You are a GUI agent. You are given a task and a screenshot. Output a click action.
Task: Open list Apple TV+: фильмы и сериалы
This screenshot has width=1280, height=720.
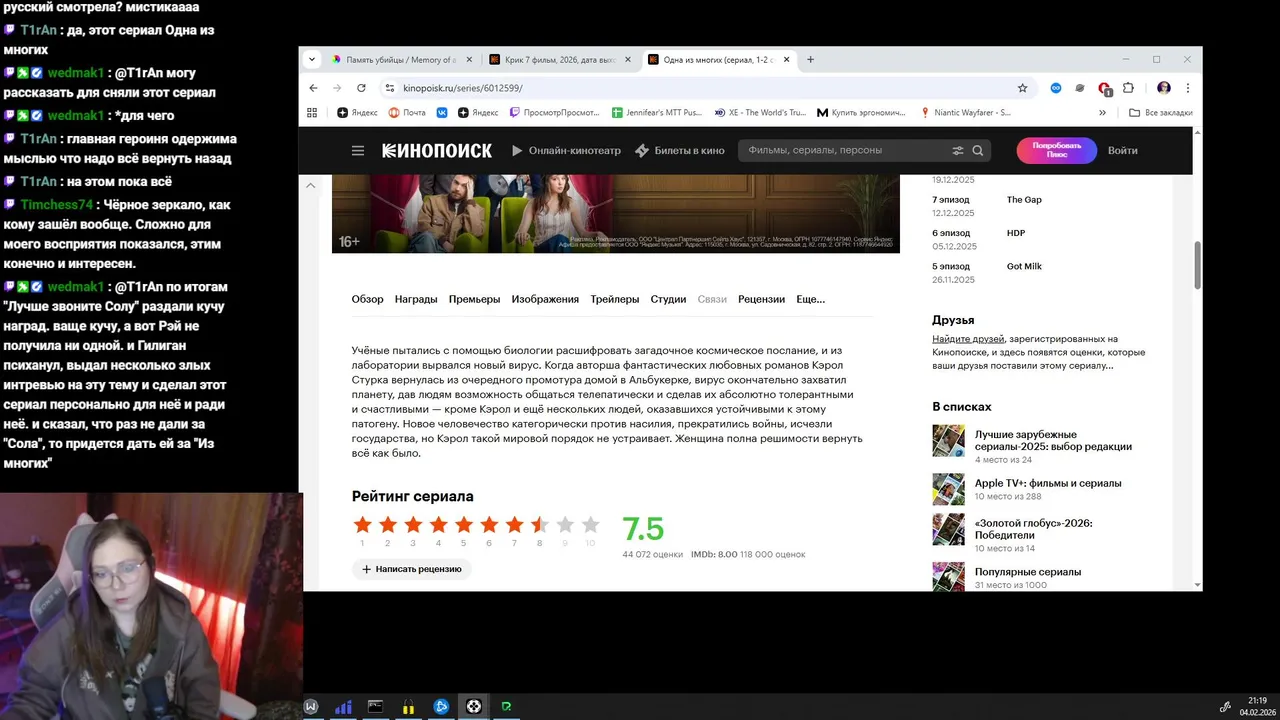[1048, 484]
